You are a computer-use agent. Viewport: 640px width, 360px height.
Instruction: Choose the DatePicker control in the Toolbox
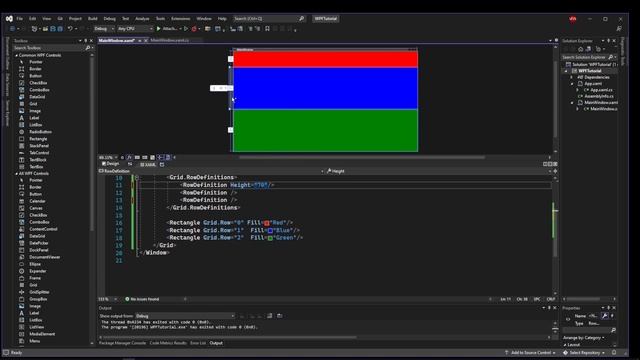[39, 243]
